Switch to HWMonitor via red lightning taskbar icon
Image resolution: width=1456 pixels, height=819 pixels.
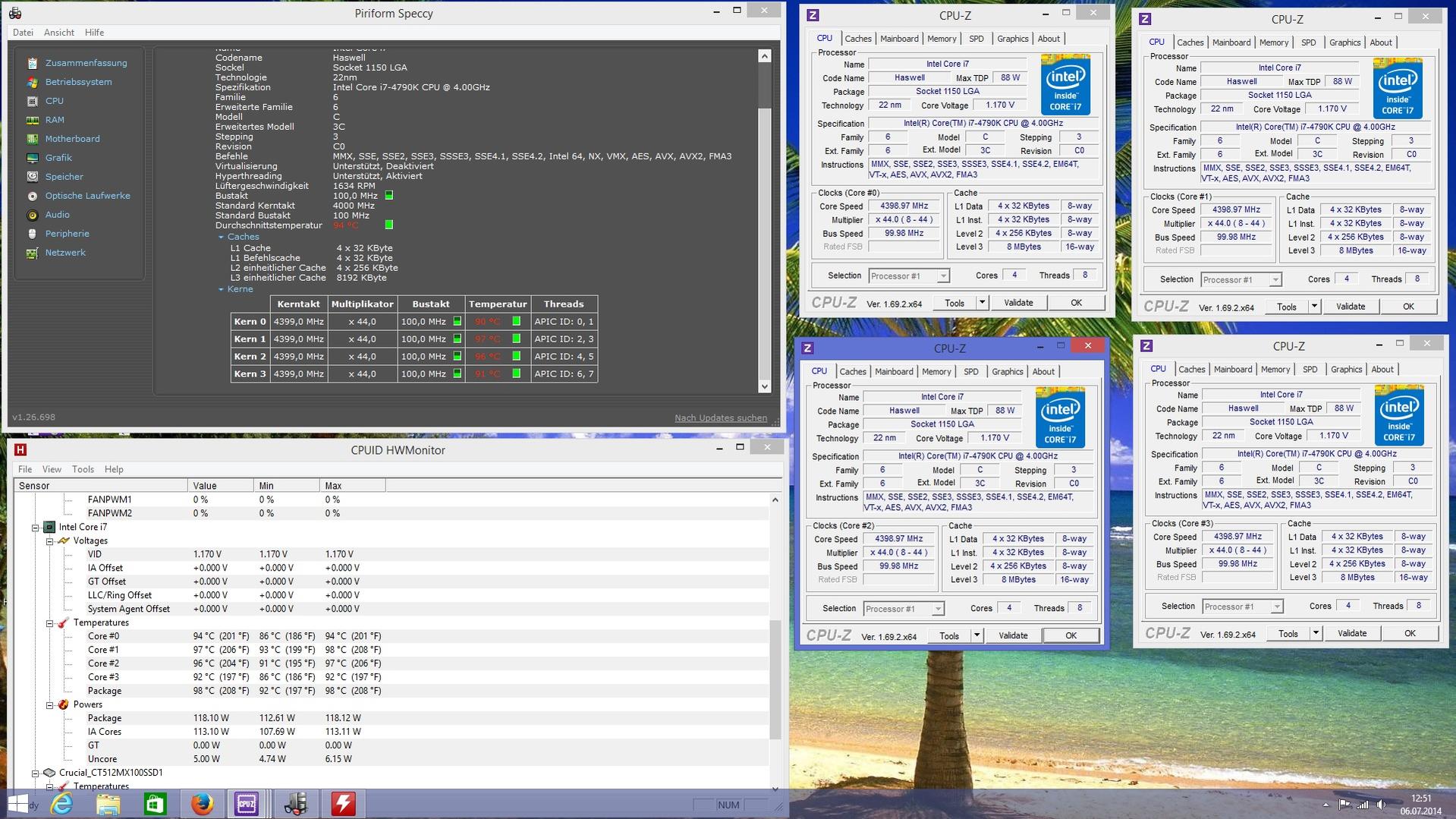click(343, 804)
